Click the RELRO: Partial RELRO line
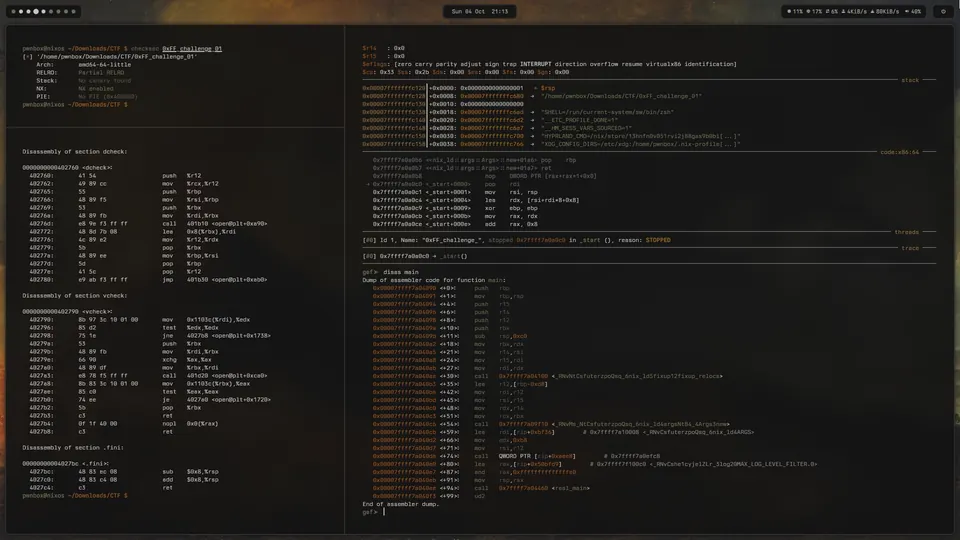The height and width of the screenshot is (540, 960). click(80, 72)
